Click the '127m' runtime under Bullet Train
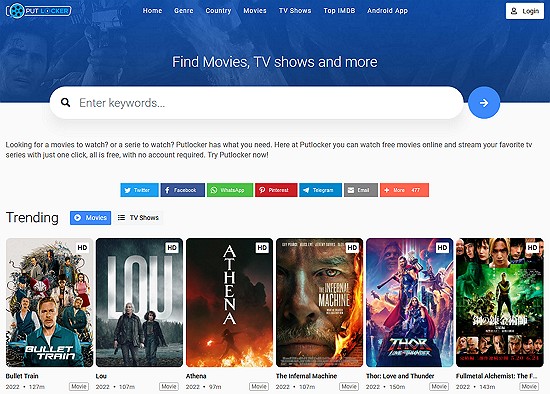The image size is (550, 394). [x=37, y=387]
